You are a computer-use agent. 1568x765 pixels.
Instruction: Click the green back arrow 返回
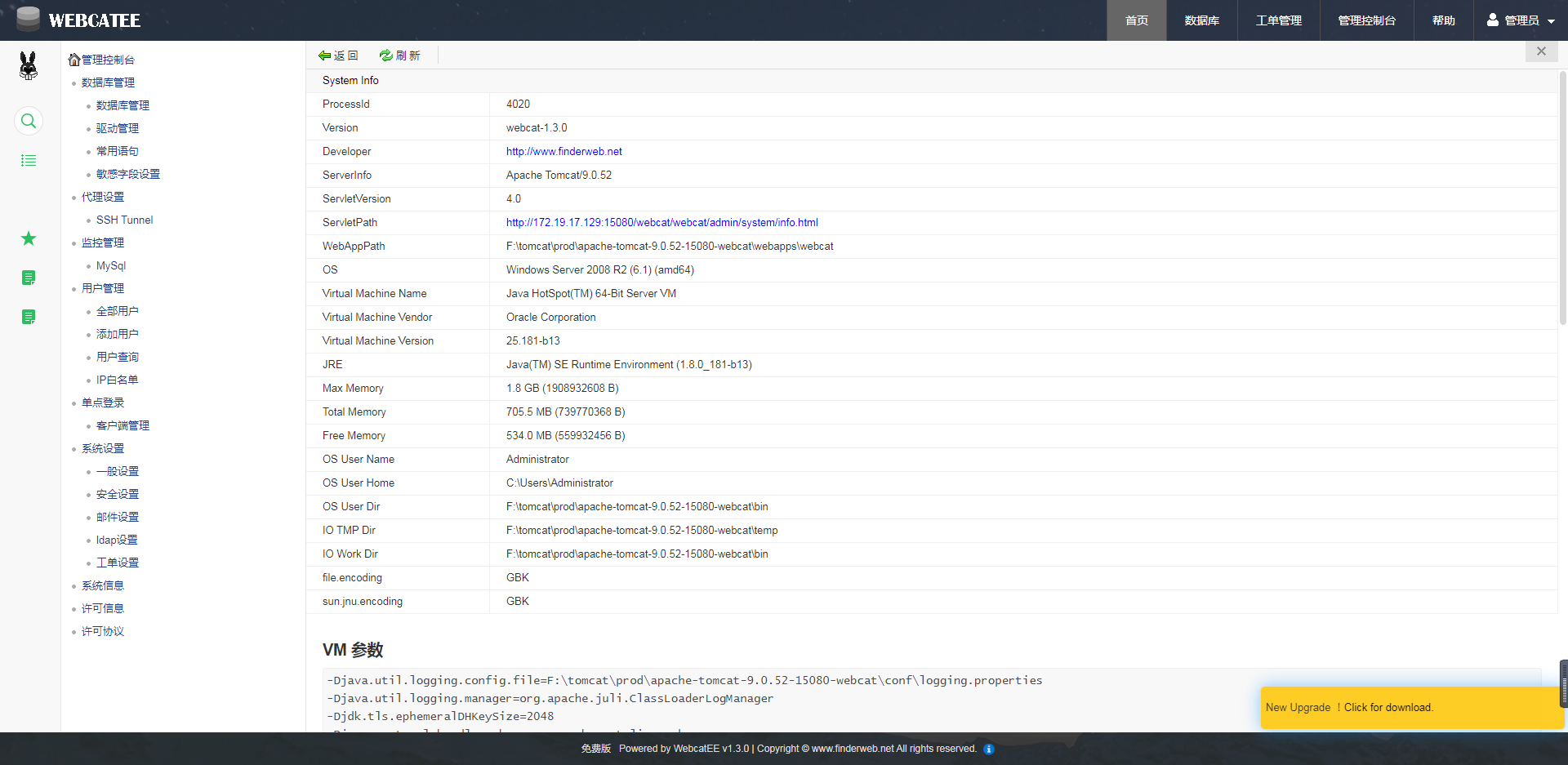(338, 56)
